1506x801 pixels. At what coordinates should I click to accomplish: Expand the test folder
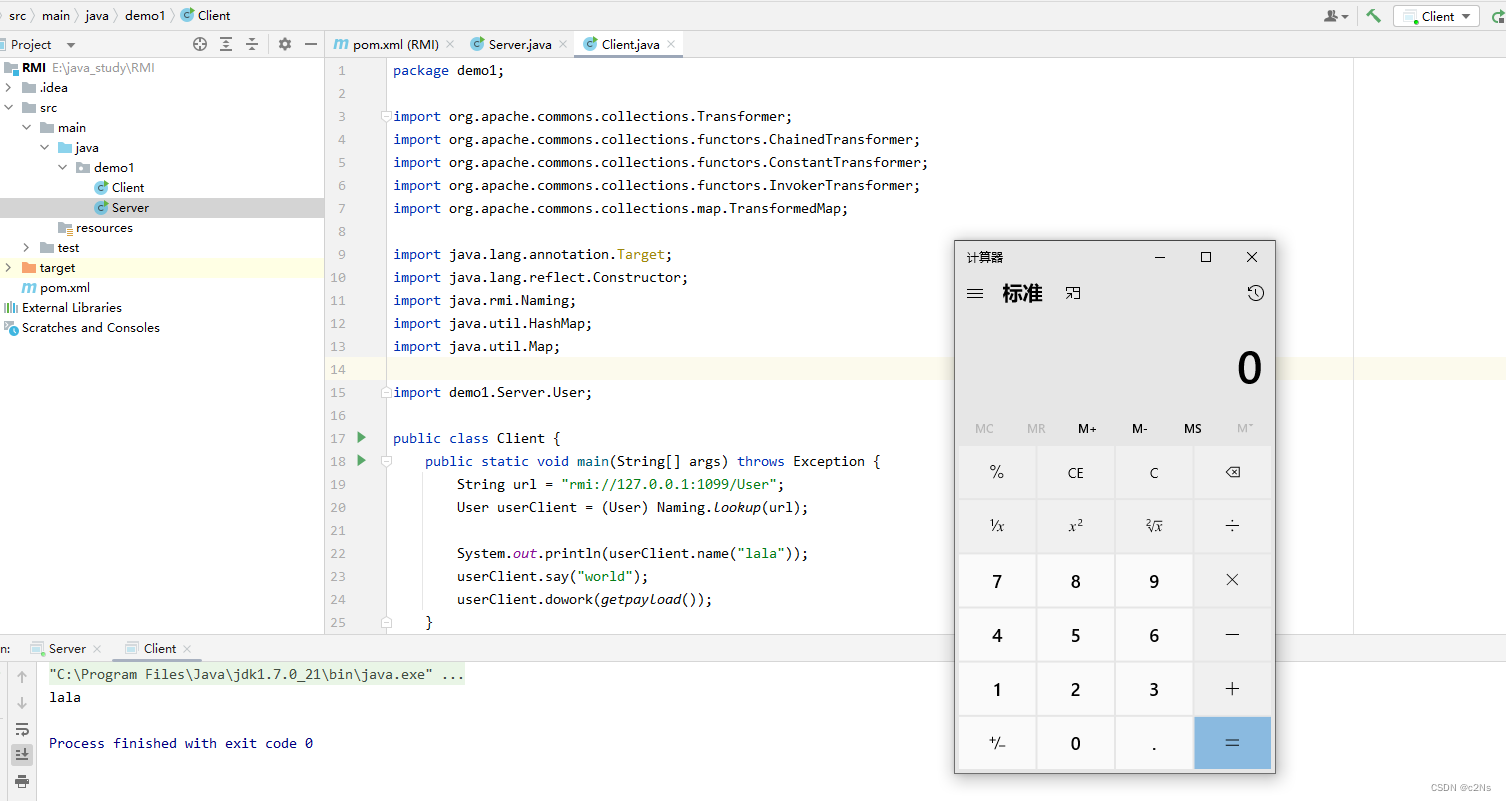point(27,248)
